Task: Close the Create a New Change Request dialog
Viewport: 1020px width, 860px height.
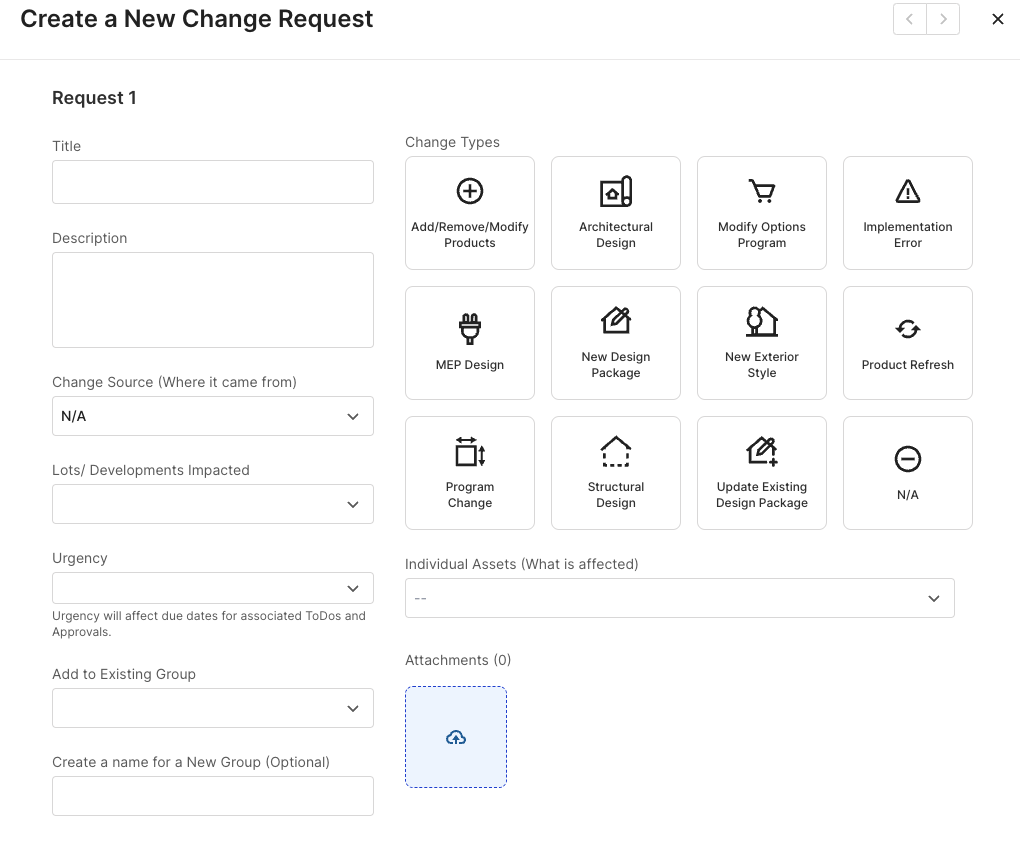Action: (997, 20)
